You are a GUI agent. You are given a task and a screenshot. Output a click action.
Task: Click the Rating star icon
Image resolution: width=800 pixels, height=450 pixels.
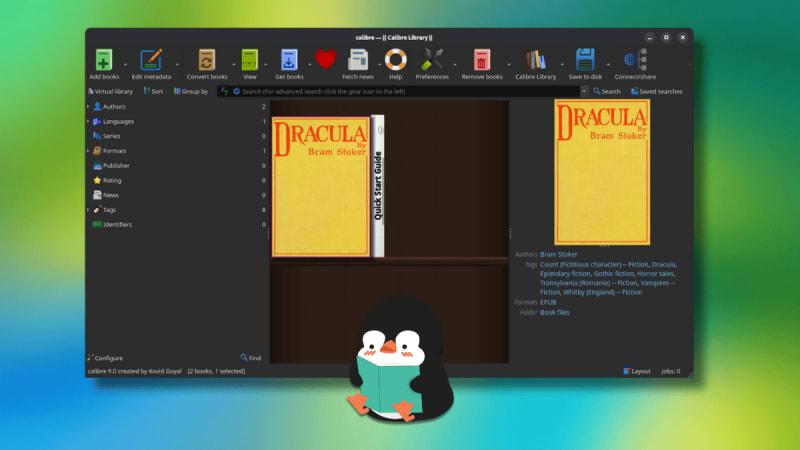click(x=97, y=180)
